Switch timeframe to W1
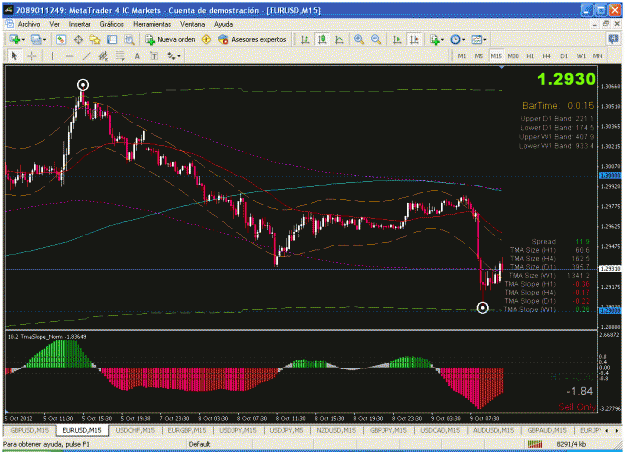The height and width of the screenshot is (452, 625). [581, 56]
